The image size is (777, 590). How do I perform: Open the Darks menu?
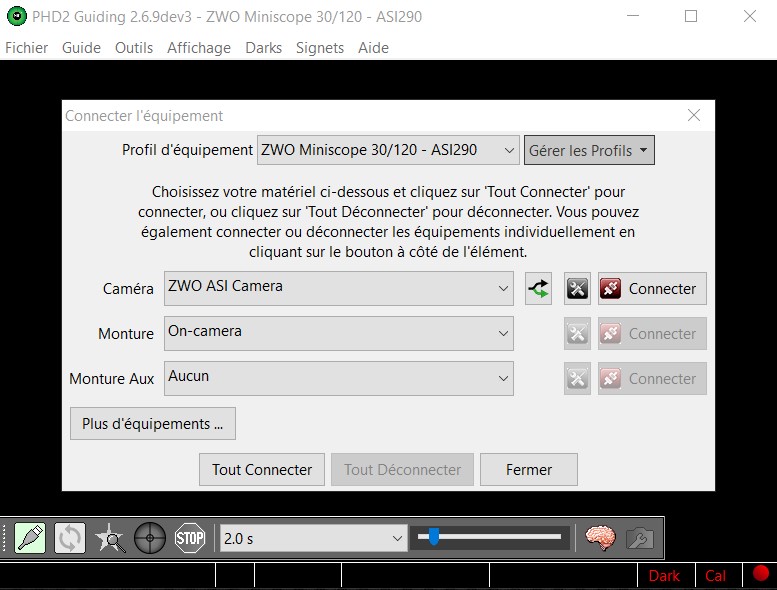[x=264, y=48]
